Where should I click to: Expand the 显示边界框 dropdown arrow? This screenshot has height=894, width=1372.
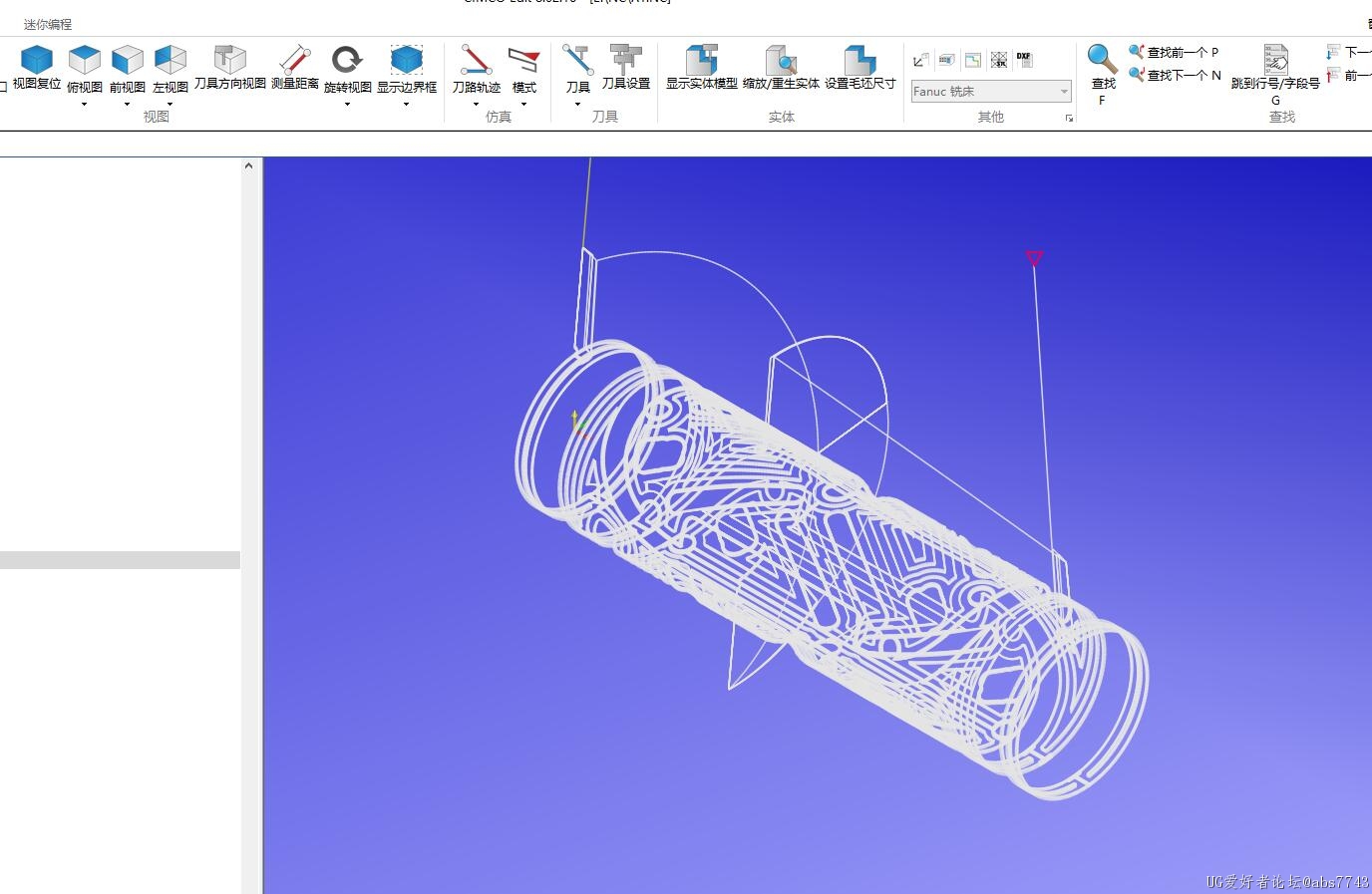pos(406,104)
